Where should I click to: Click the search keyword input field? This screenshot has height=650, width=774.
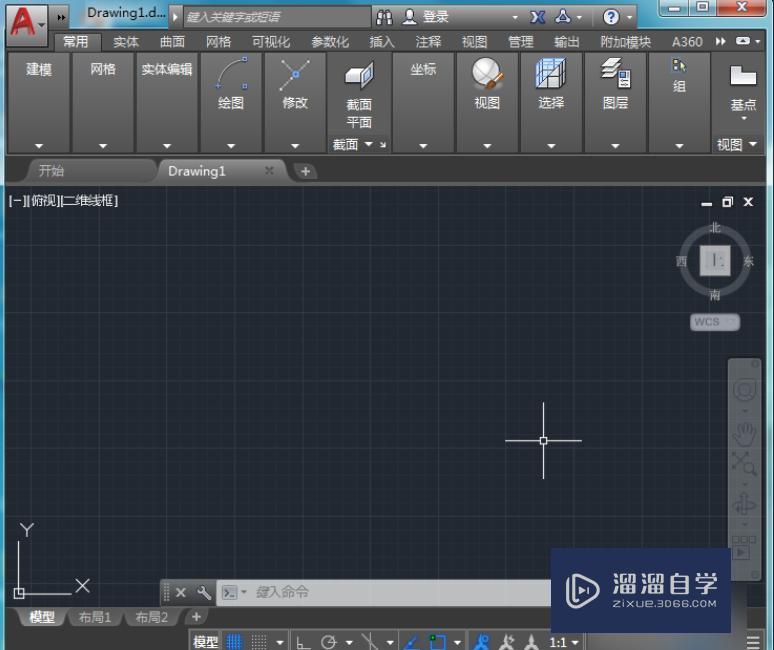click(x=277, y=17)
